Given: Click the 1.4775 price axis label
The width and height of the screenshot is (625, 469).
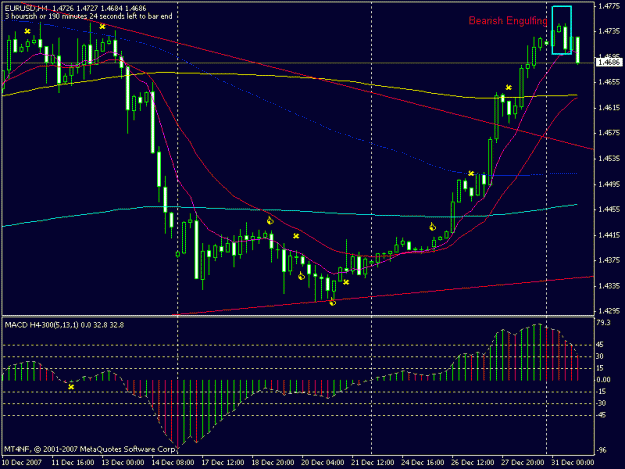Looking at the screenshot, I should (609, 6).
